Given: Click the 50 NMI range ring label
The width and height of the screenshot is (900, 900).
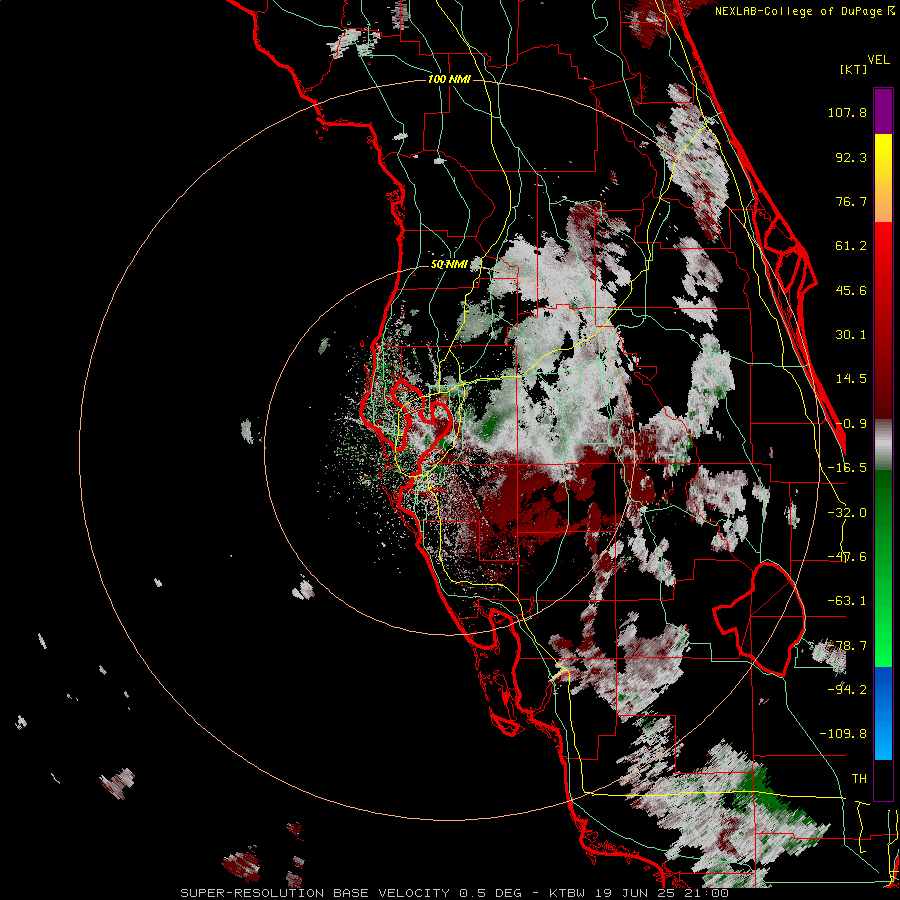Looking at the screenshot, I should (449, 265).
